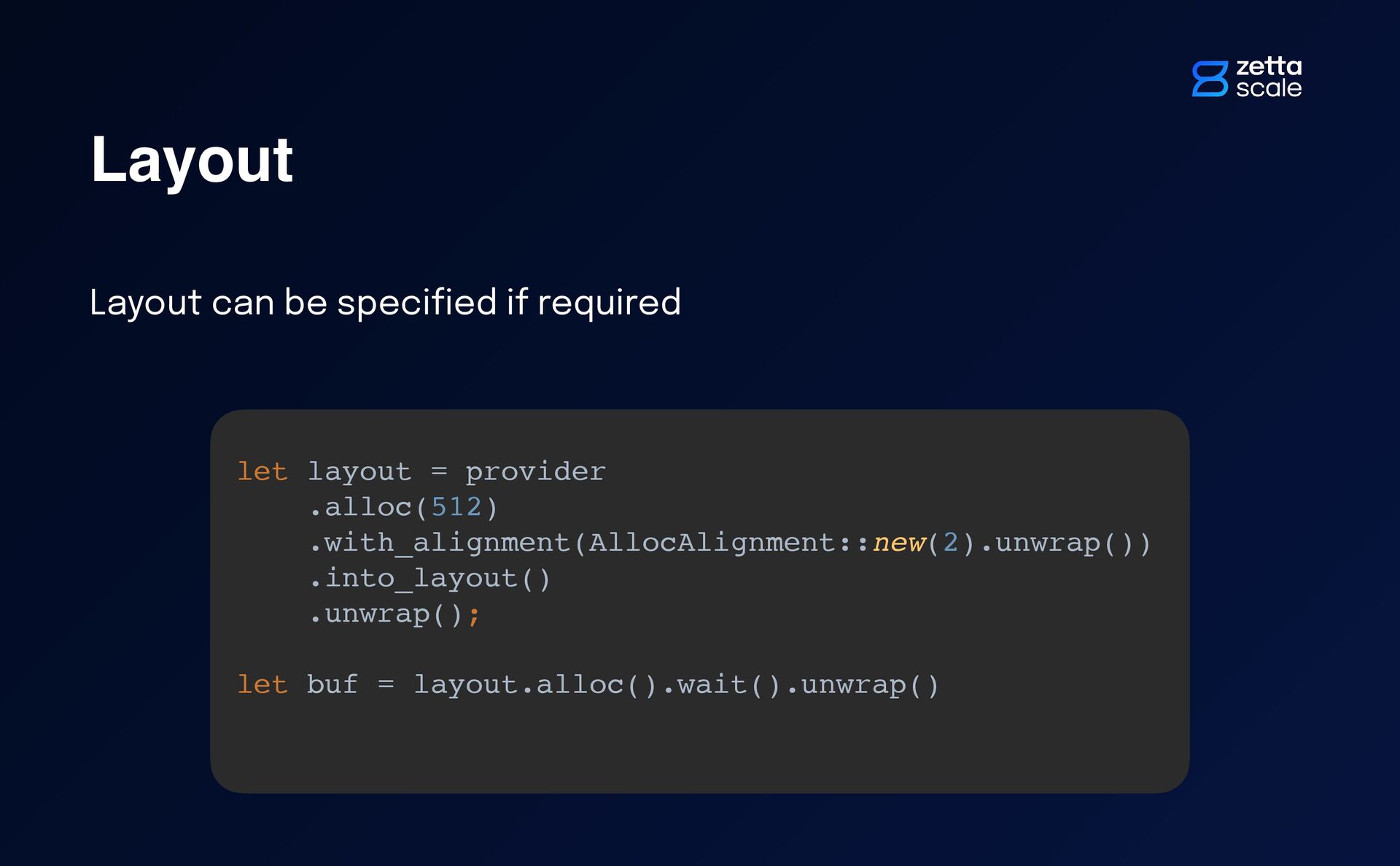Screen dimensions: 1400x866
Task: Click the Zettascale logo icon
Action: click(1210, 79)
